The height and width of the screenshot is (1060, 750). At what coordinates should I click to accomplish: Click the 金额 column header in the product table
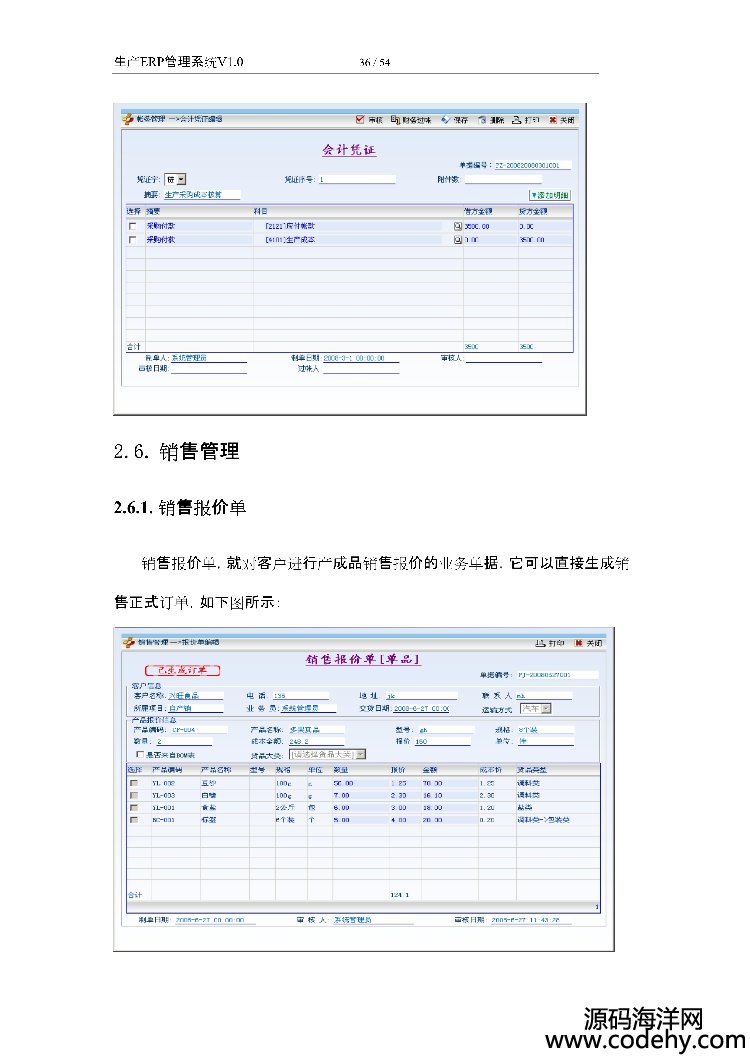[x=429, y=770]
